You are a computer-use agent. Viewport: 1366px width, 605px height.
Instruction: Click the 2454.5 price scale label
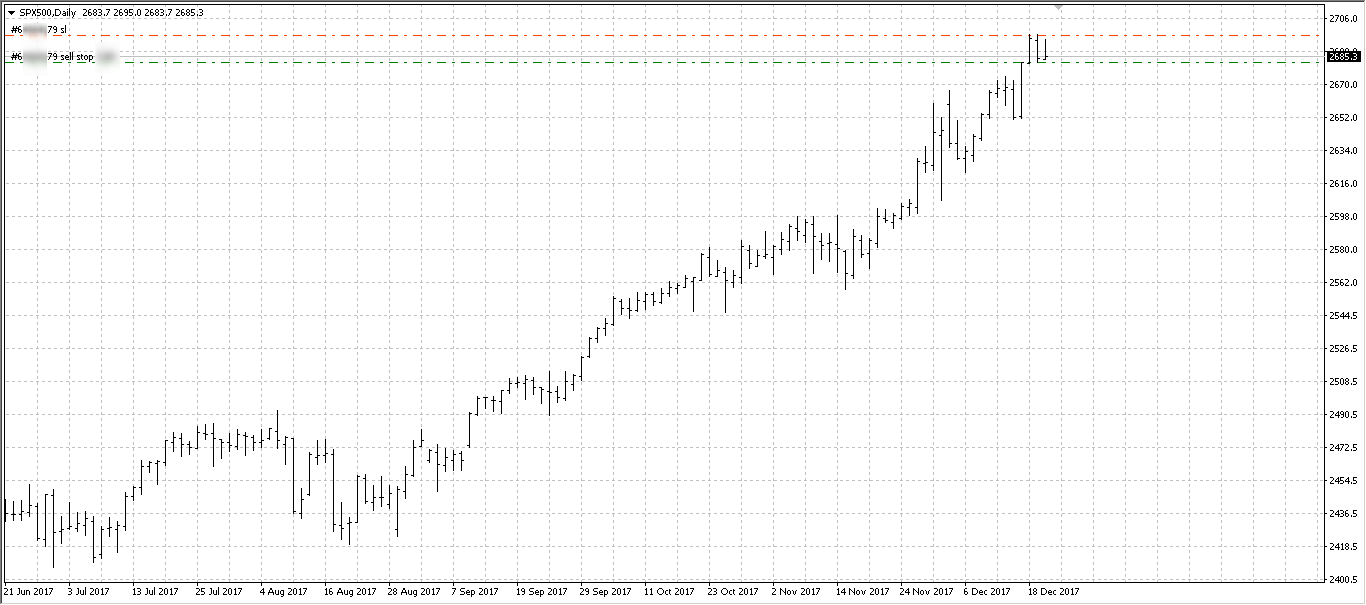pyautogui.click(x=1342, y=481)
